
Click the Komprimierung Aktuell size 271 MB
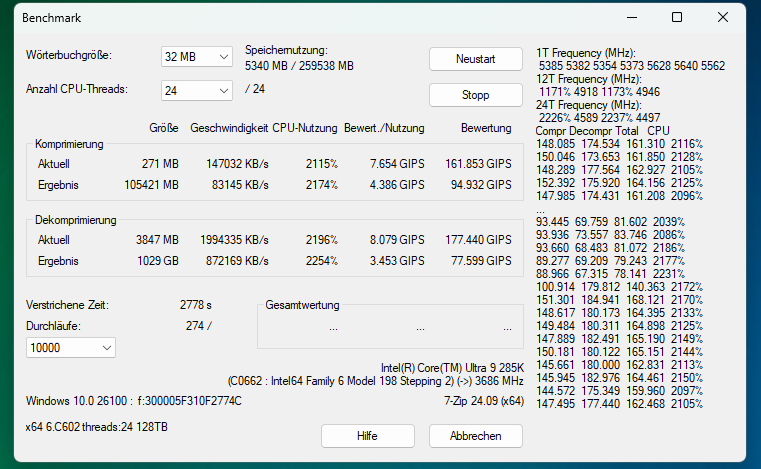point(160,164)
